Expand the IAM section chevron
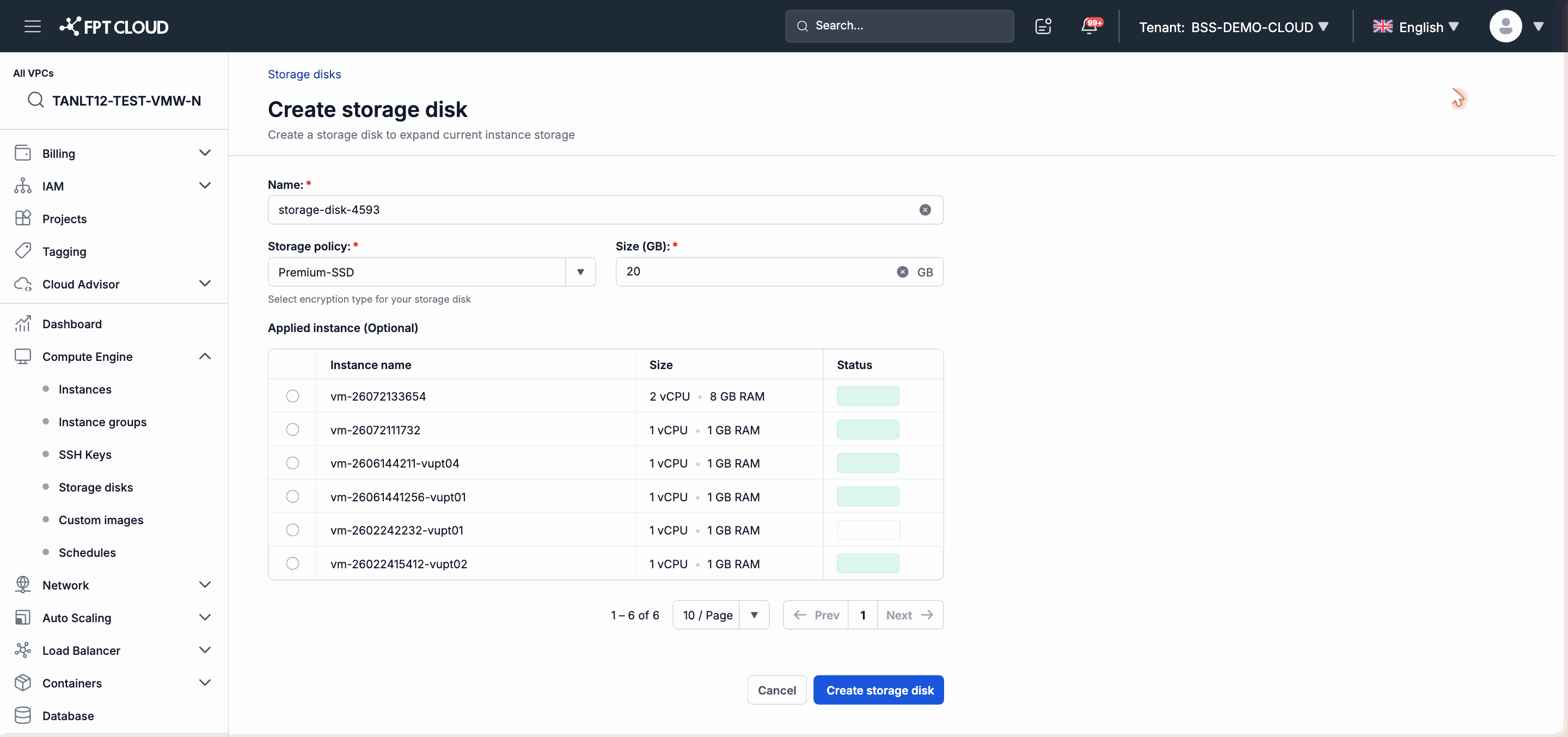 click(205, 186)
